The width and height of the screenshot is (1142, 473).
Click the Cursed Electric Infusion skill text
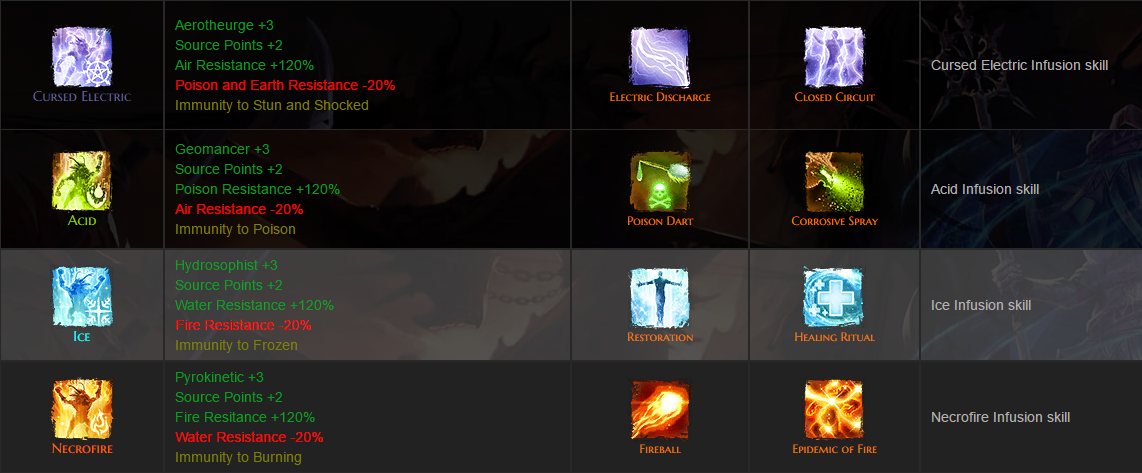(x=1019, y=66)
